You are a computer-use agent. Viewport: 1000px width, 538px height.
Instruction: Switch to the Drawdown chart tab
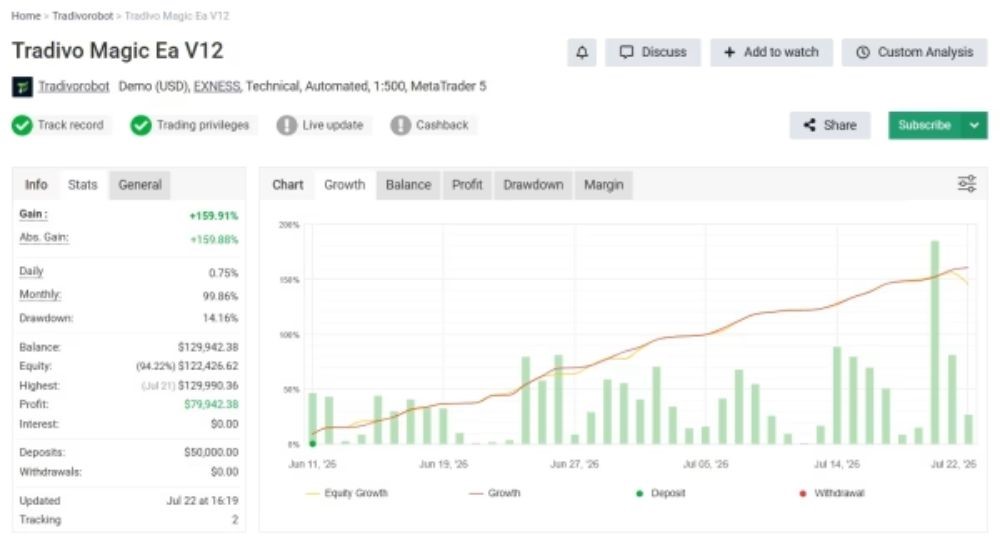coord(533,185)
